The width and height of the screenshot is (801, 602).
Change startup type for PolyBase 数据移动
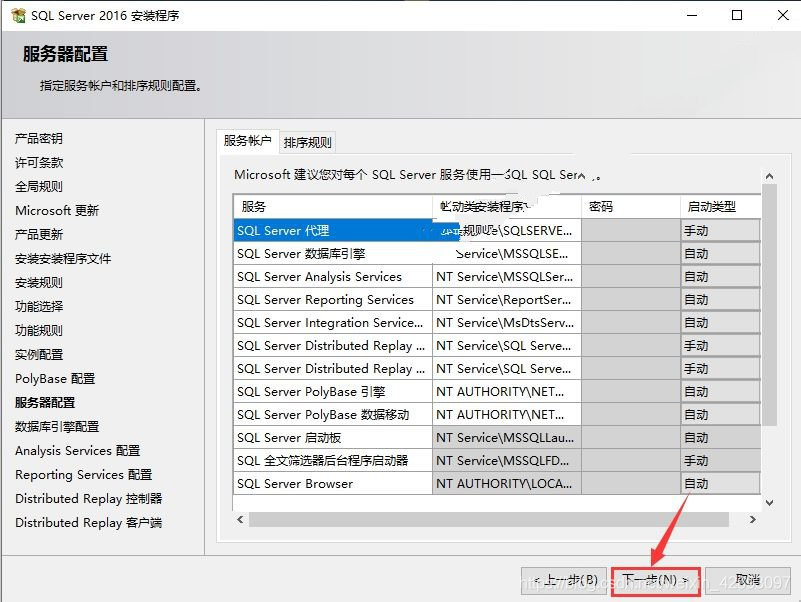[720, 414]
